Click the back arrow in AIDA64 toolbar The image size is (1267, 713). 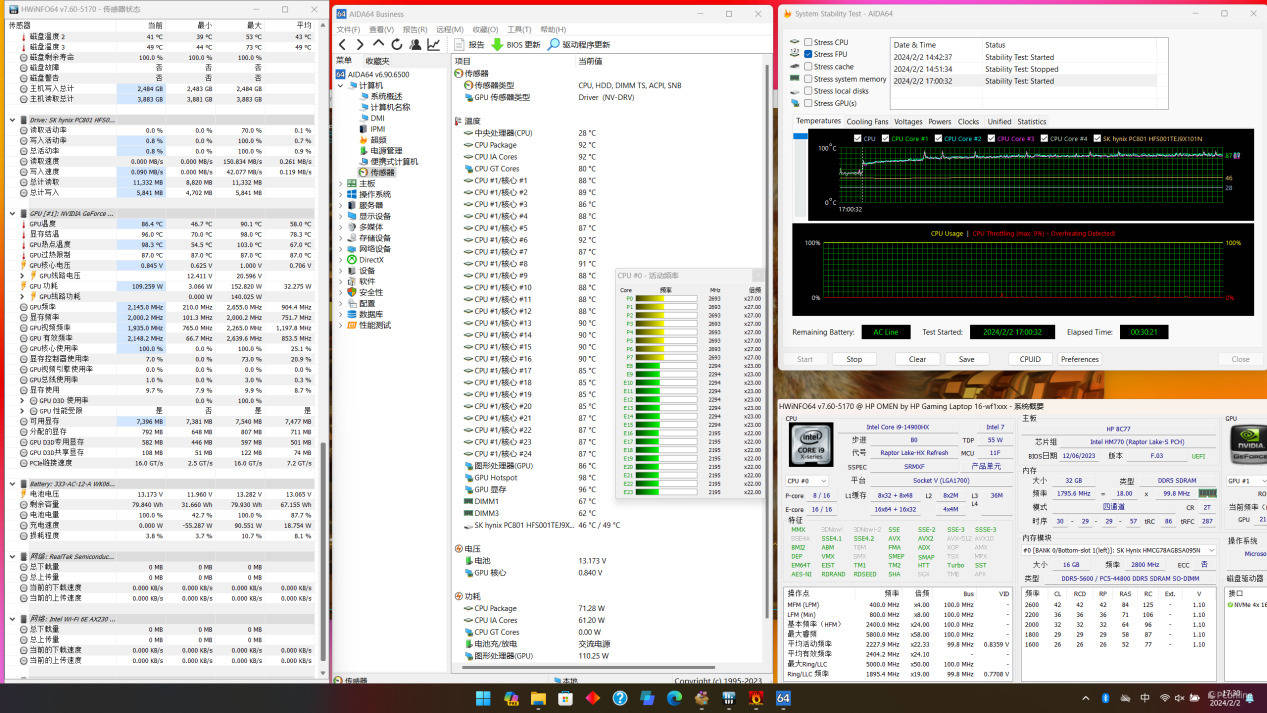[x=343, y=45]
